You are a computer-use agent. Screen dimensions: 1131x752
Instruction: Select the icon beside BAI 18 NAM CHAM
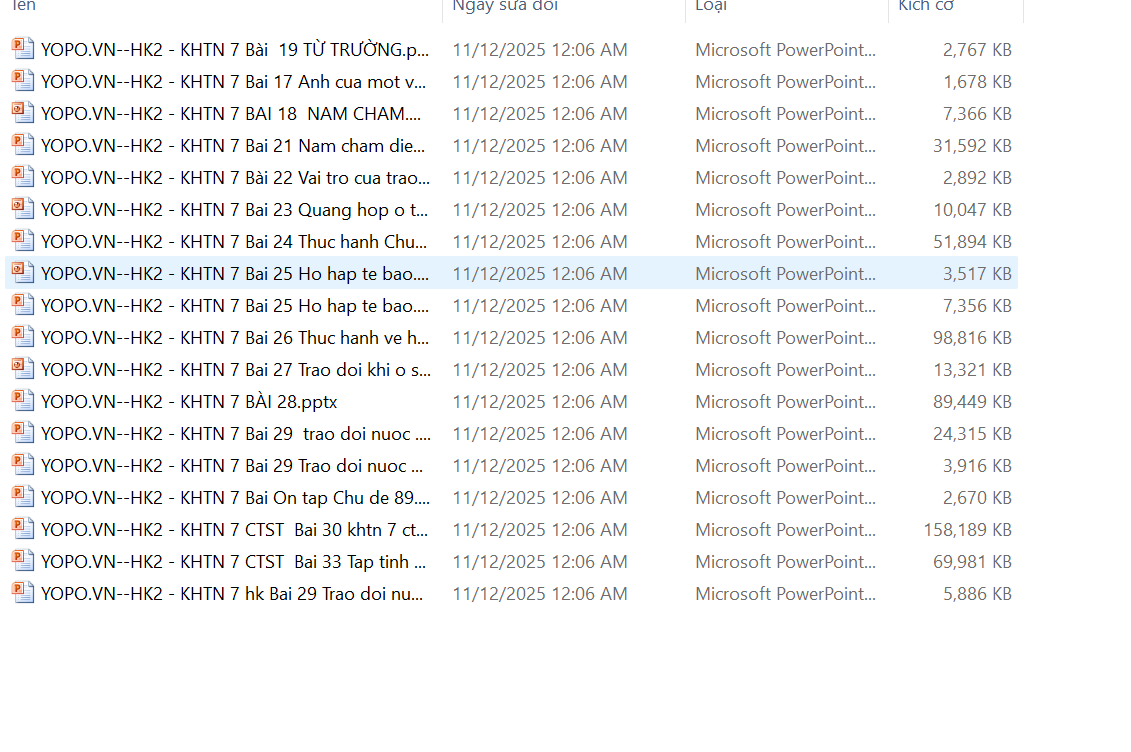pos(23,113)
